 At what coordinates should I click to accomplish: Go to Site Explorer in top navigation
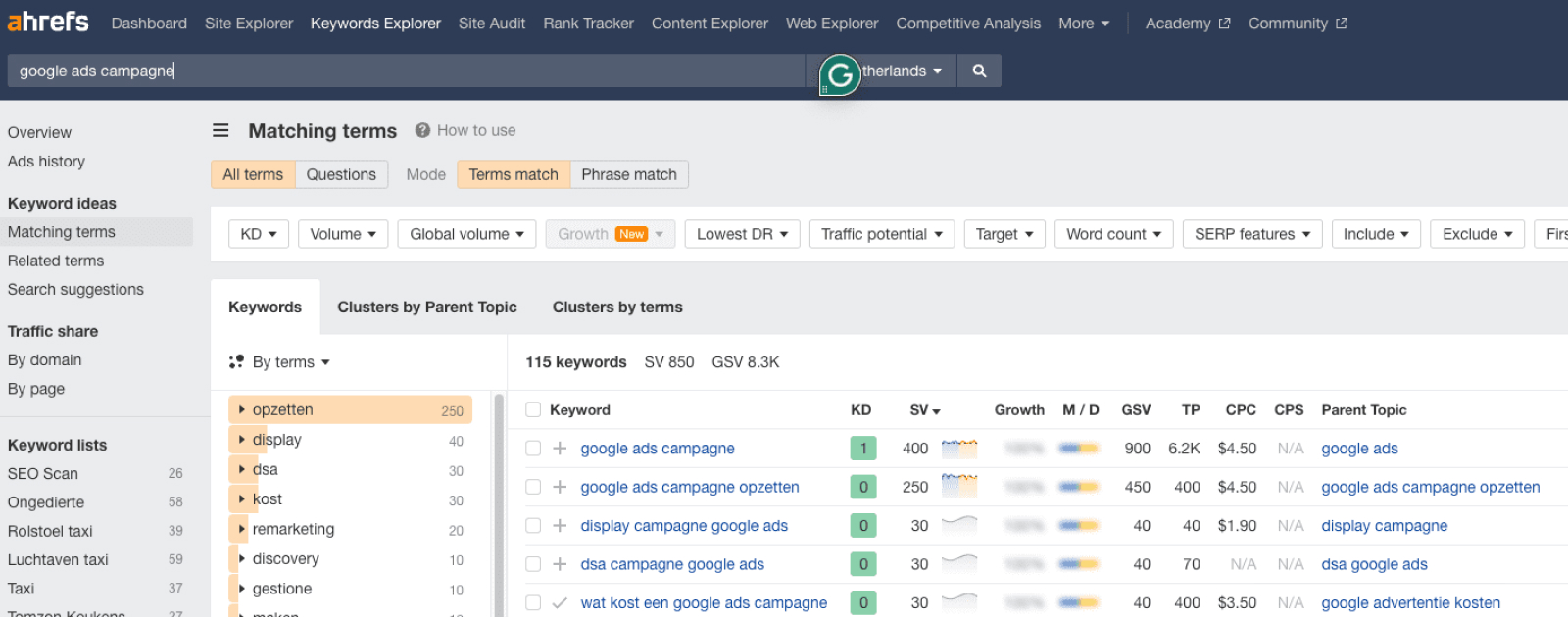249,24
